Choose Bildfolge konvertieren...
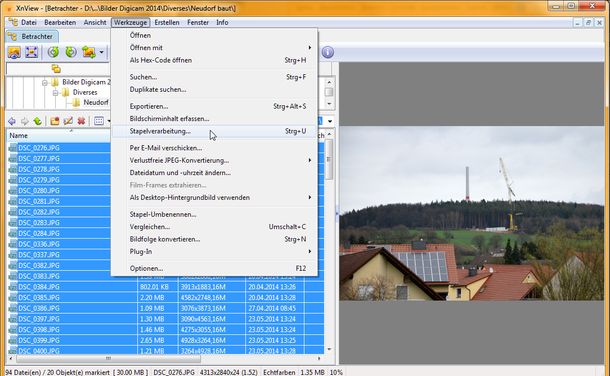The width and height of the screenshot is (610, 376). [x=214, y=239]
